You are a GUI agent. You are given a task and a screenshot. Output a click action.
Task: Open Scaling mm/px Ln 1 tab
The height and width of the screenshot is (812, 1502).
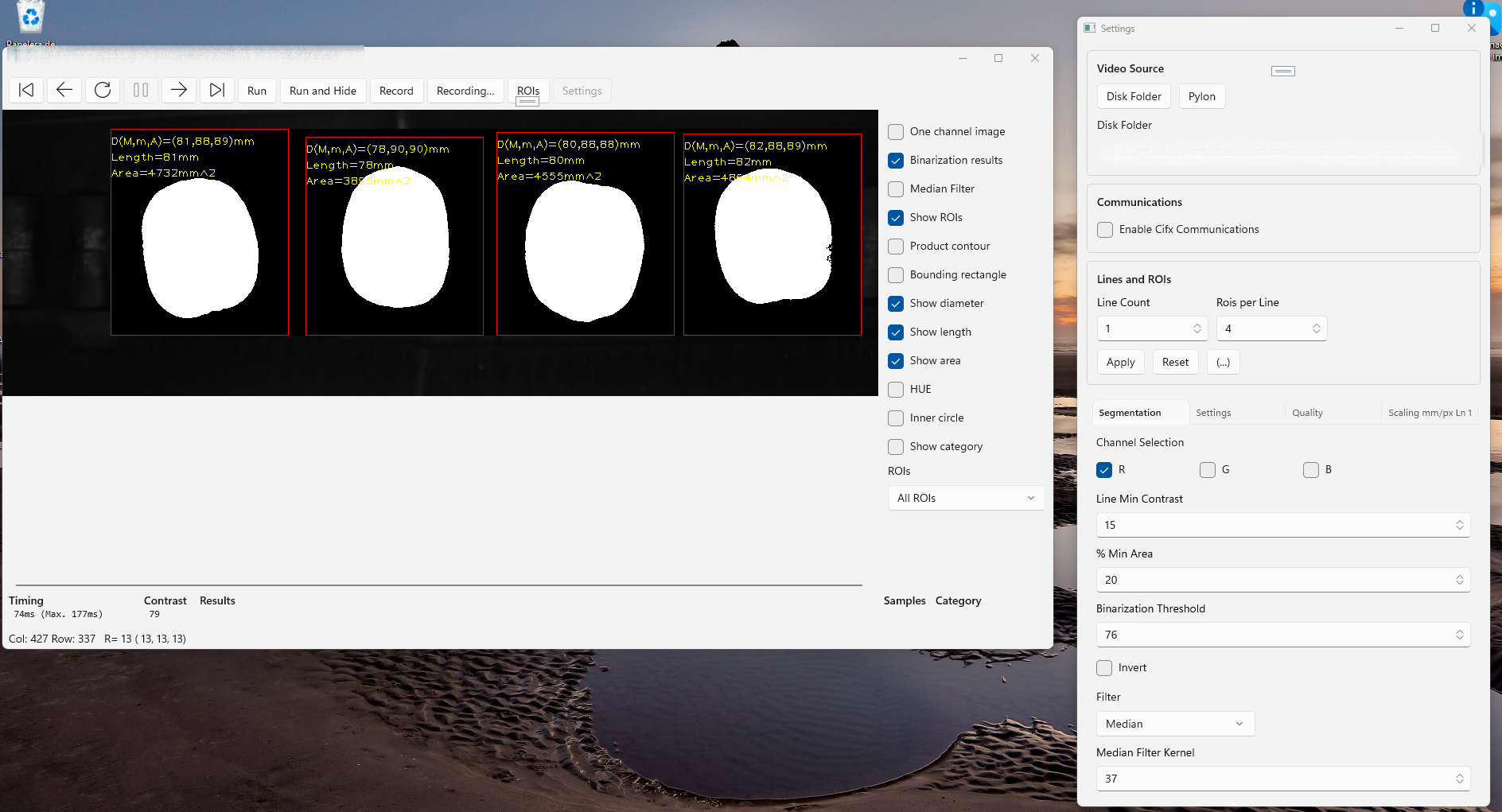(1430, 413)
